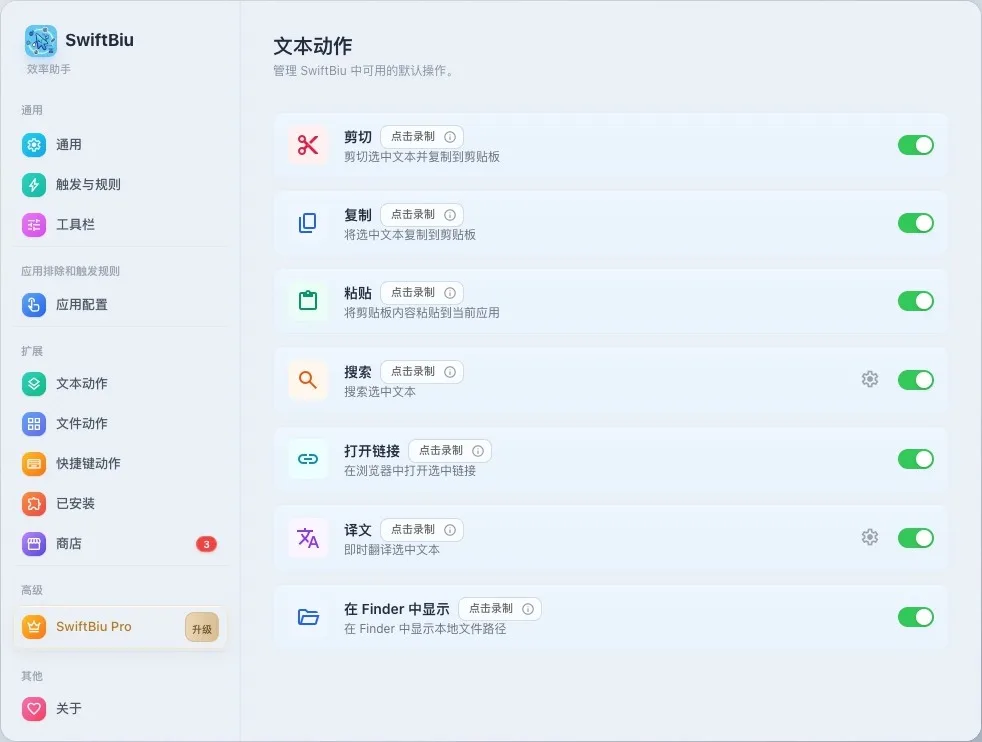Click info icon next to 搜索 shortcut
Image resolution: width=982 pixels, height=742 pixels.
[x=450, y=371]
